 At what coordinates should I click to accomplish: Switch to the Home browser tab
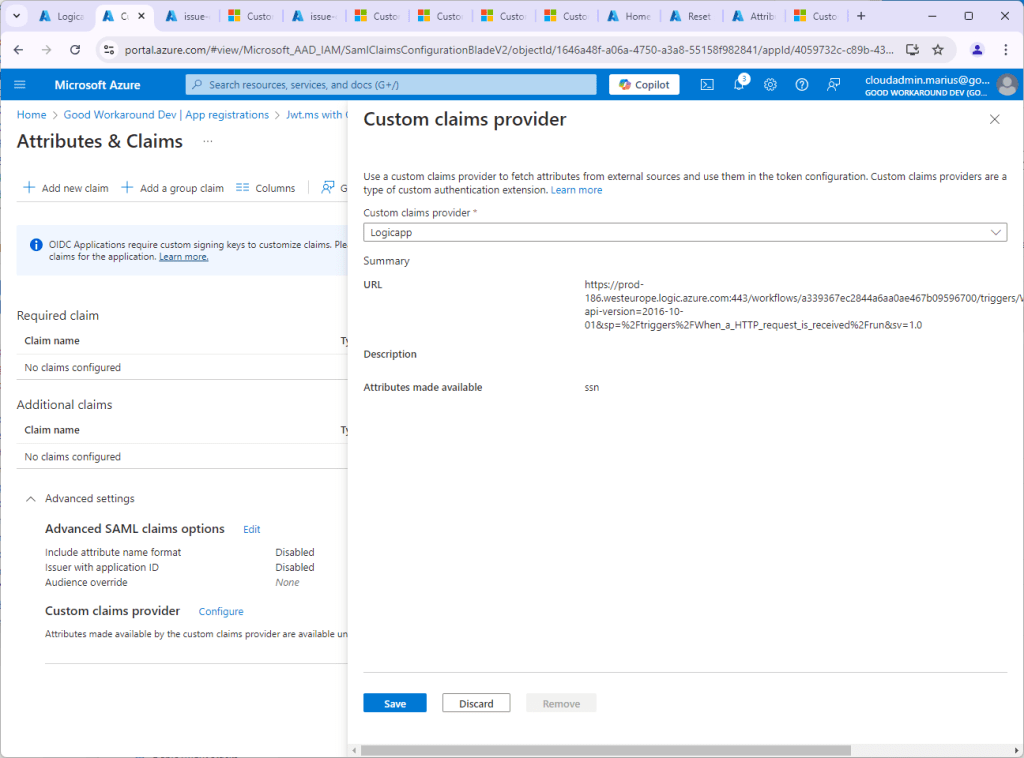pos(628,16)
